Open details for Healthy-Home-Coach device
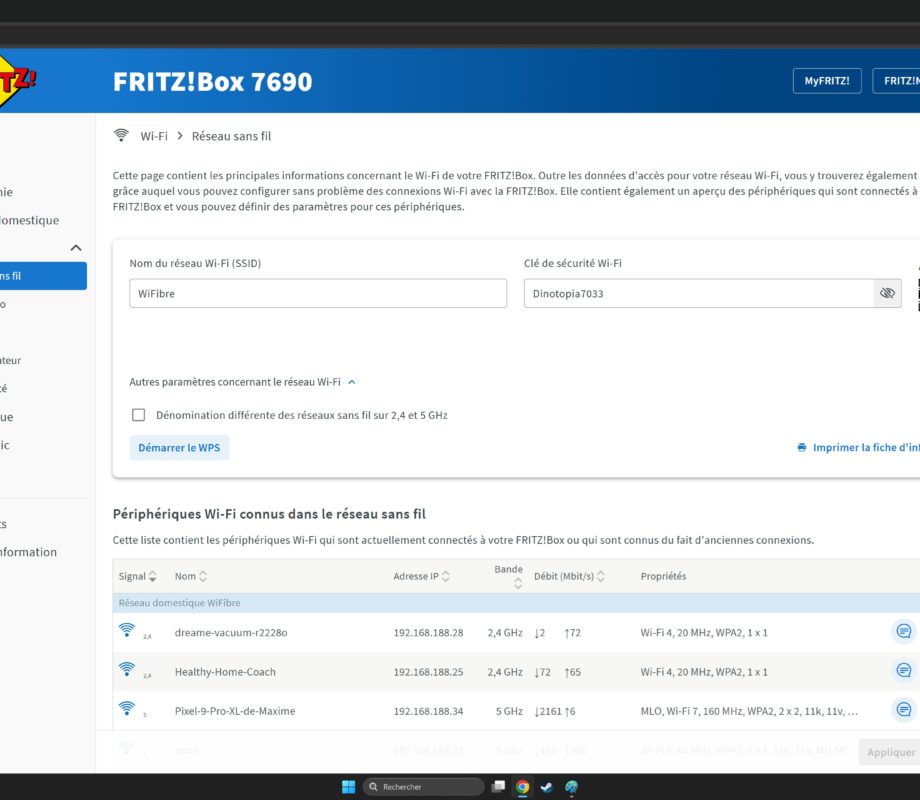 (x=904, y=670)
